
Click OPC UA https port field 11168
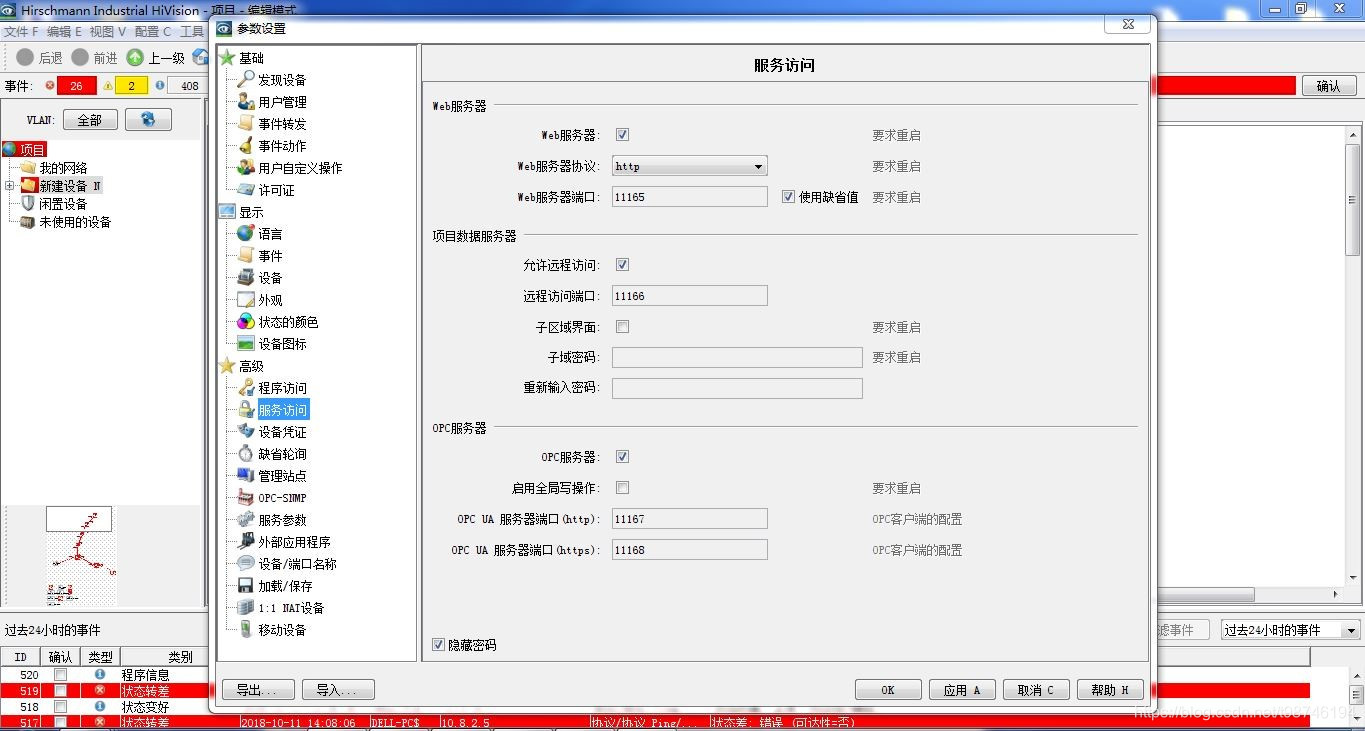pos(690,550)
